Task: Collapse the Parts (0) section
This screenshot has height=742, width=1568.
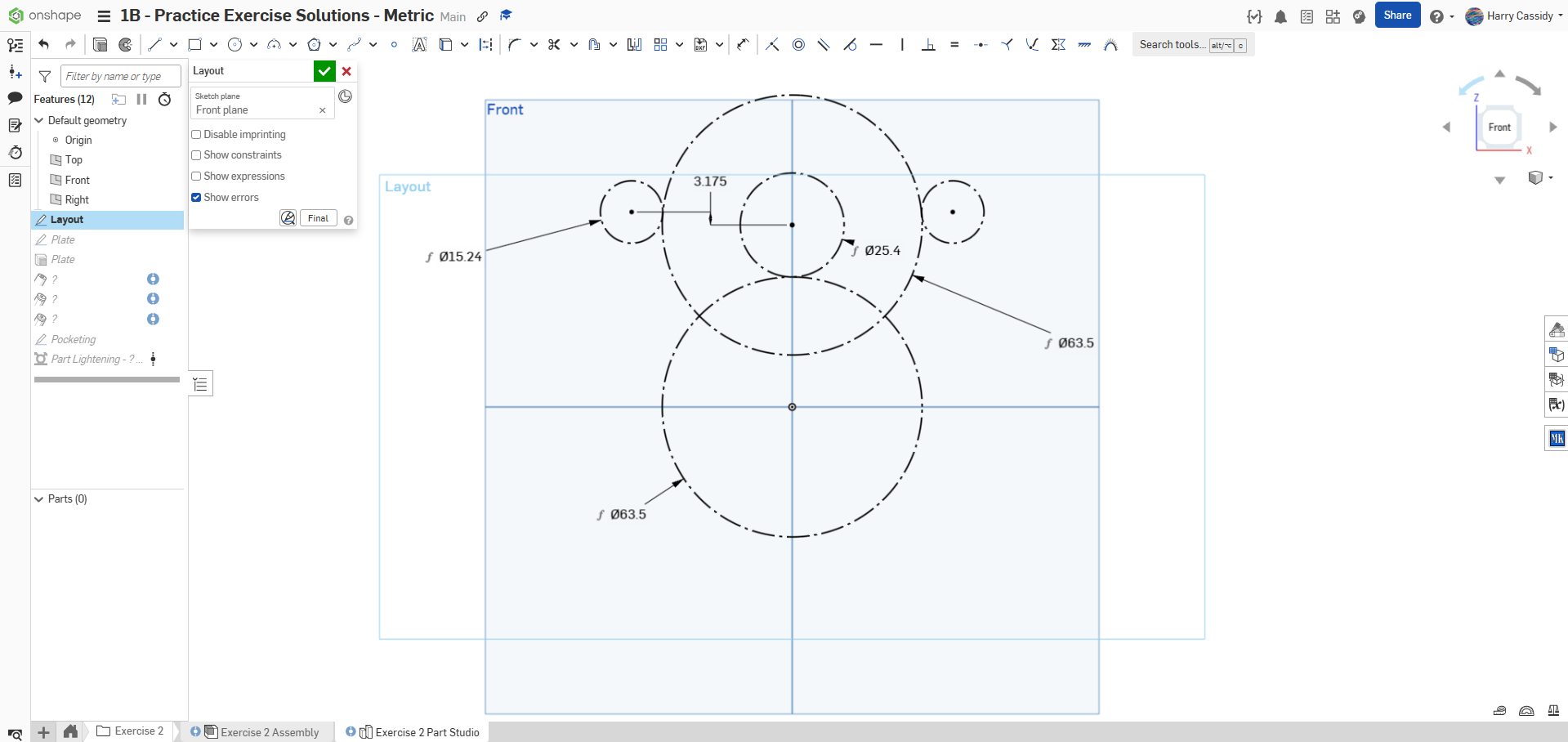Action: tap(38, 499)
